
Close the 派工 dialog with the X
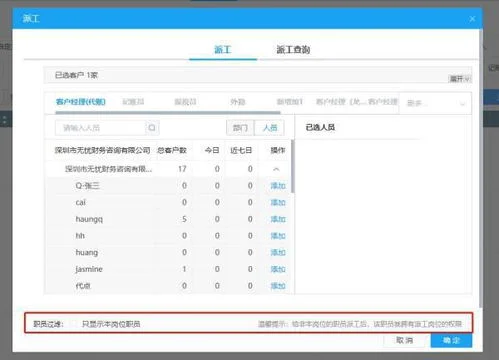(x=472, y=19)
